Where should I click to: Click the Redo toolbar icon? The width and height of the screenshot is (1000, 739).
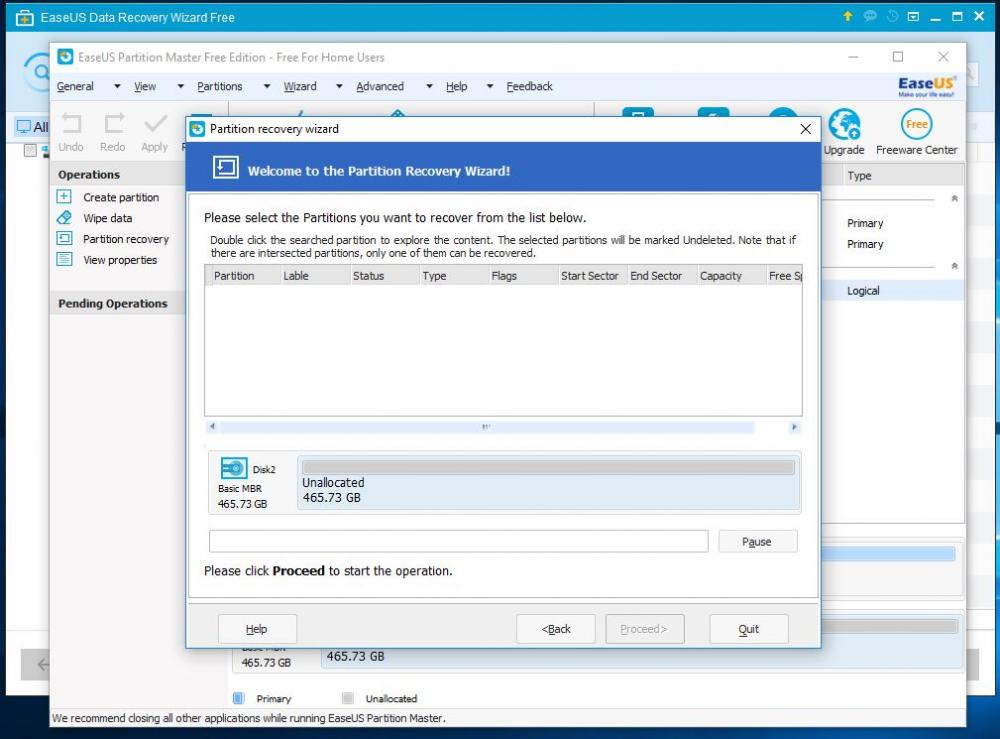114,123
